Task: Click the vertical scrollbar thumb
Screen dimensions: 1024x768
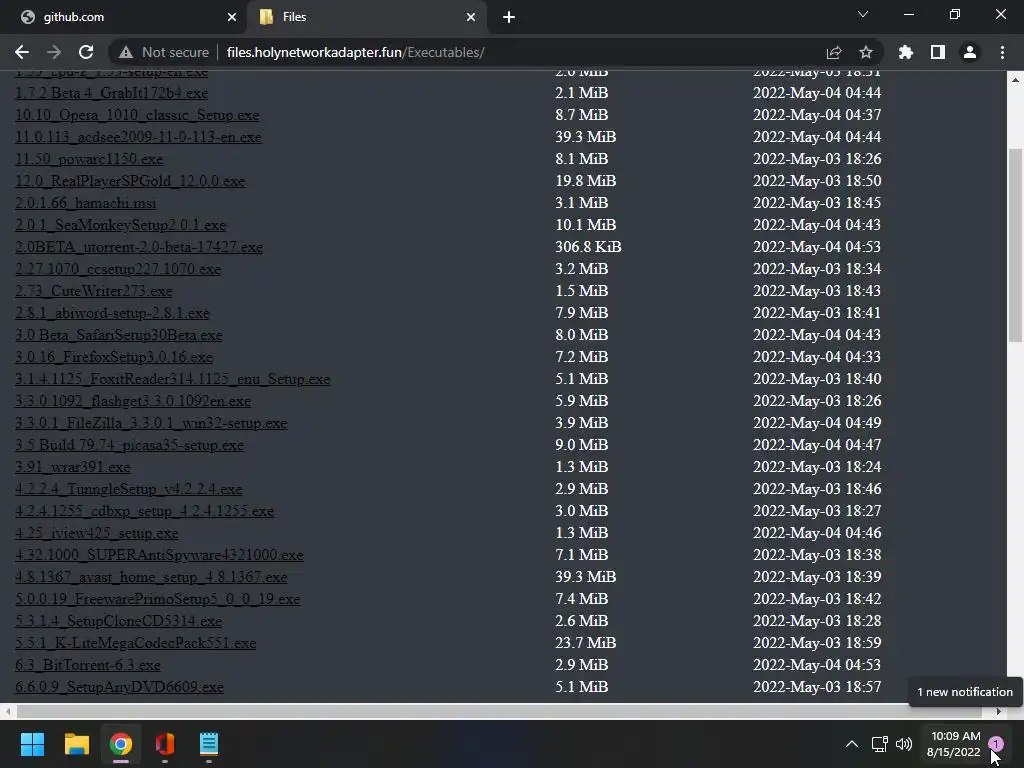Action: pos(1015,245)
